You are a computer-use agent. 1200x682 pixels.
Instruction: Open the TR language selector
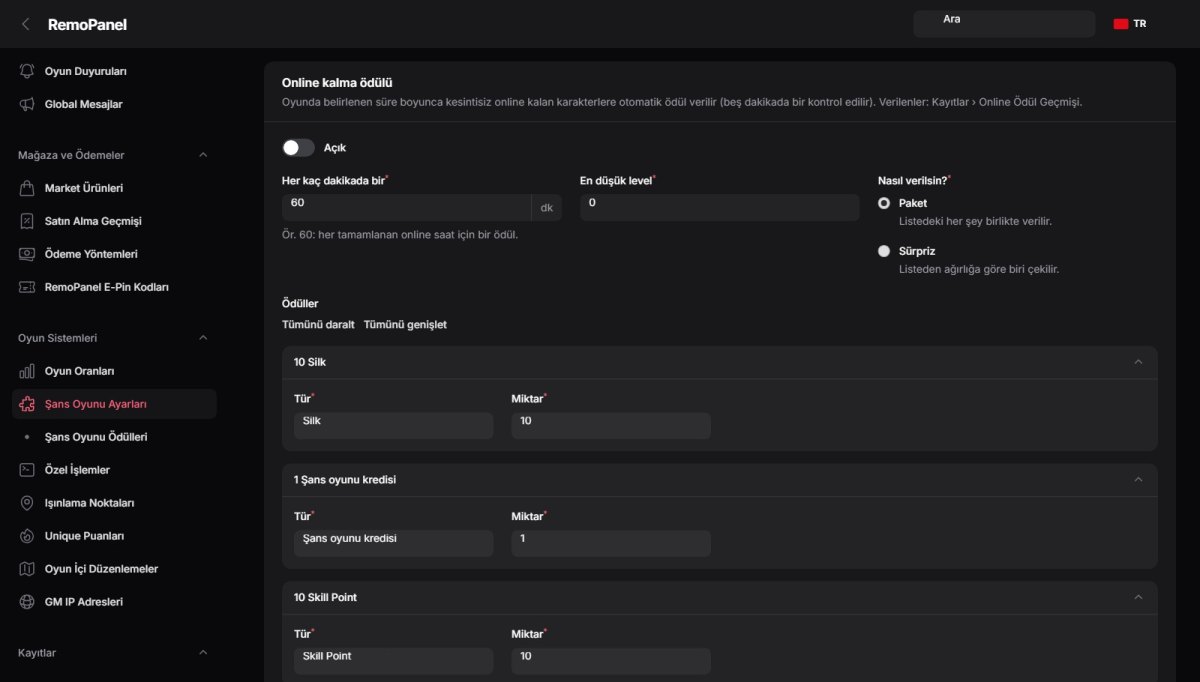(x=1130, y=24)
